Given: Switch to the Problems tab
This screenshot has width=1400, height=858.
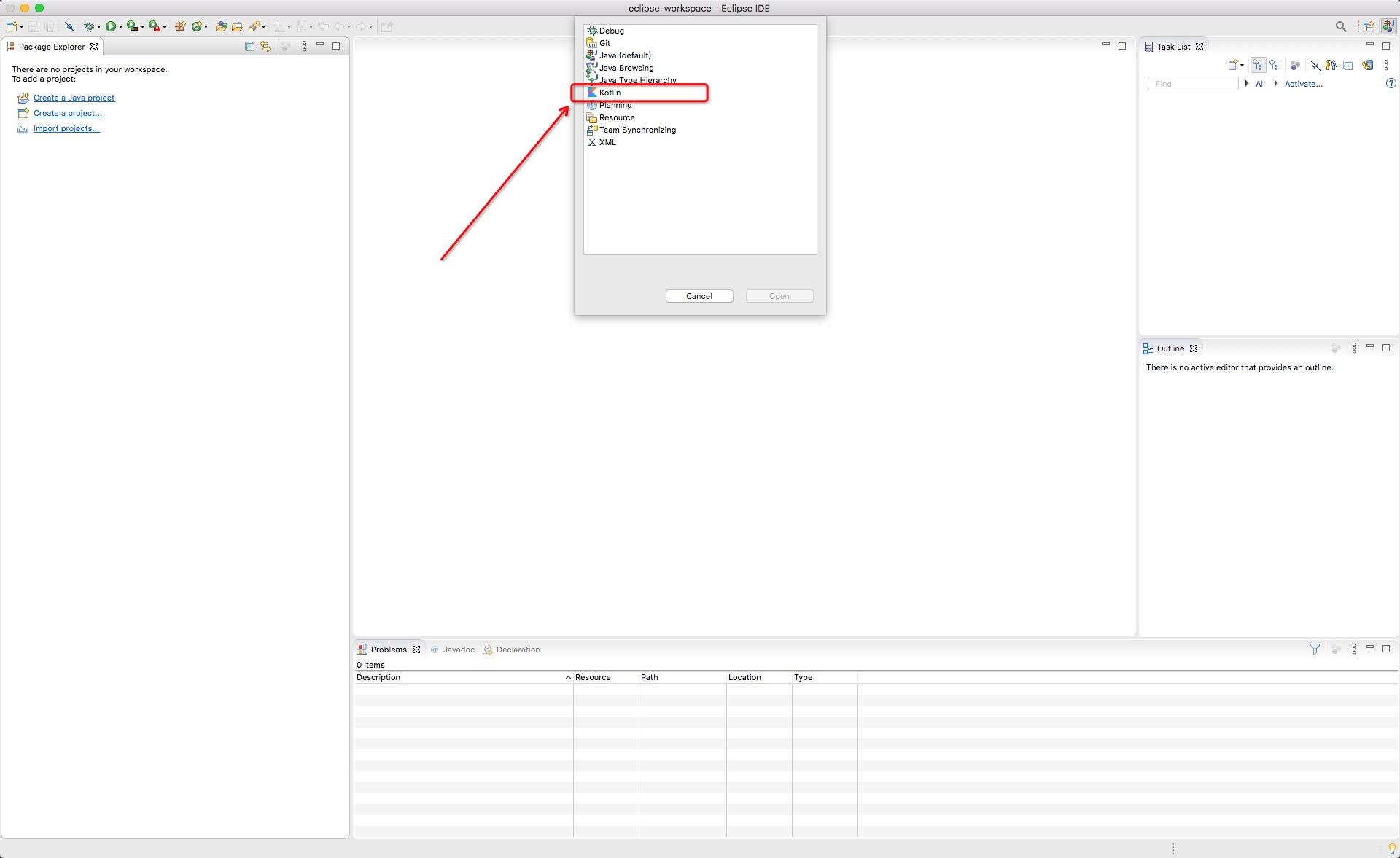Looking at the screenshot, I should coord(389,650).
